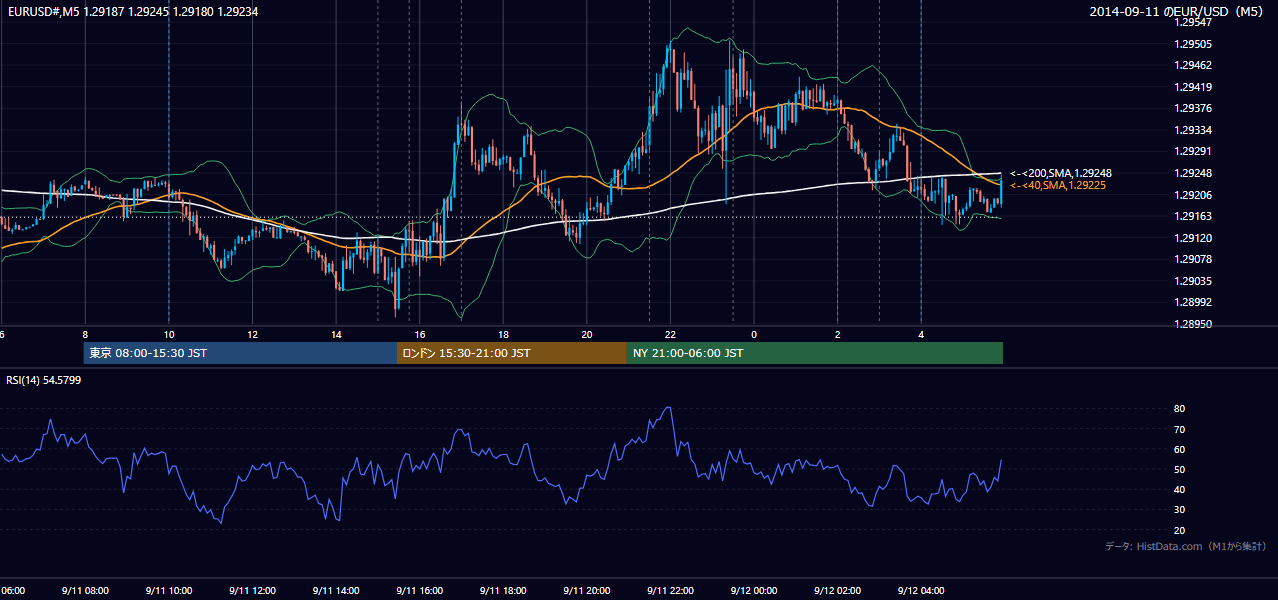This screenshot has width=1278, height=600.
Task: Click the 1.29505 price axis label
Action: coord(1194,44)
